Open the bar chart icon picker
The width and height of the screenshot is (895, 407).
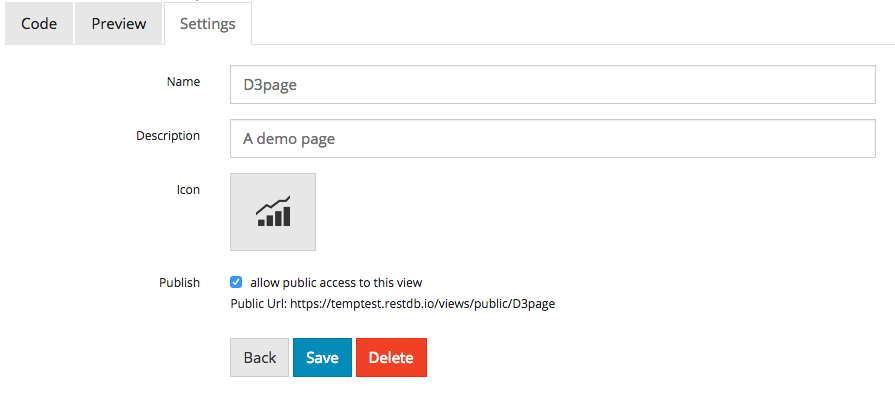[273, 212]
